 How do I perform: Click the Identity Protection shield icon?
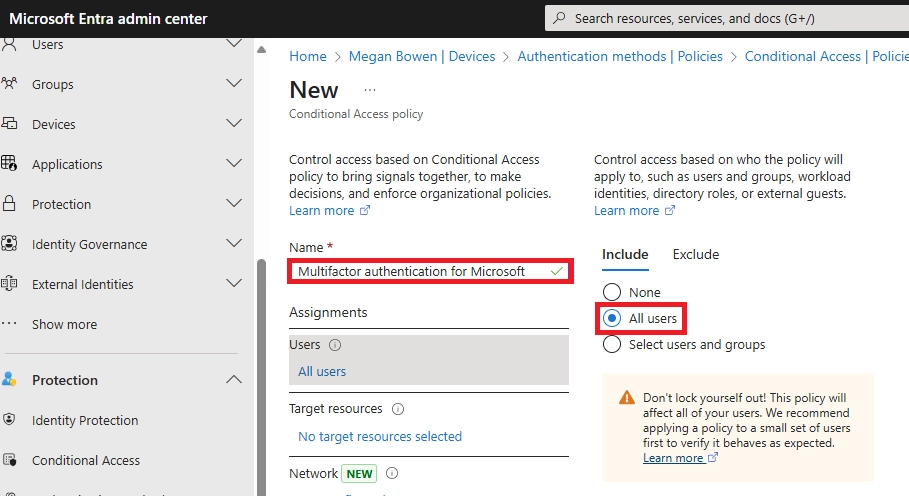(x=9, y=419)
